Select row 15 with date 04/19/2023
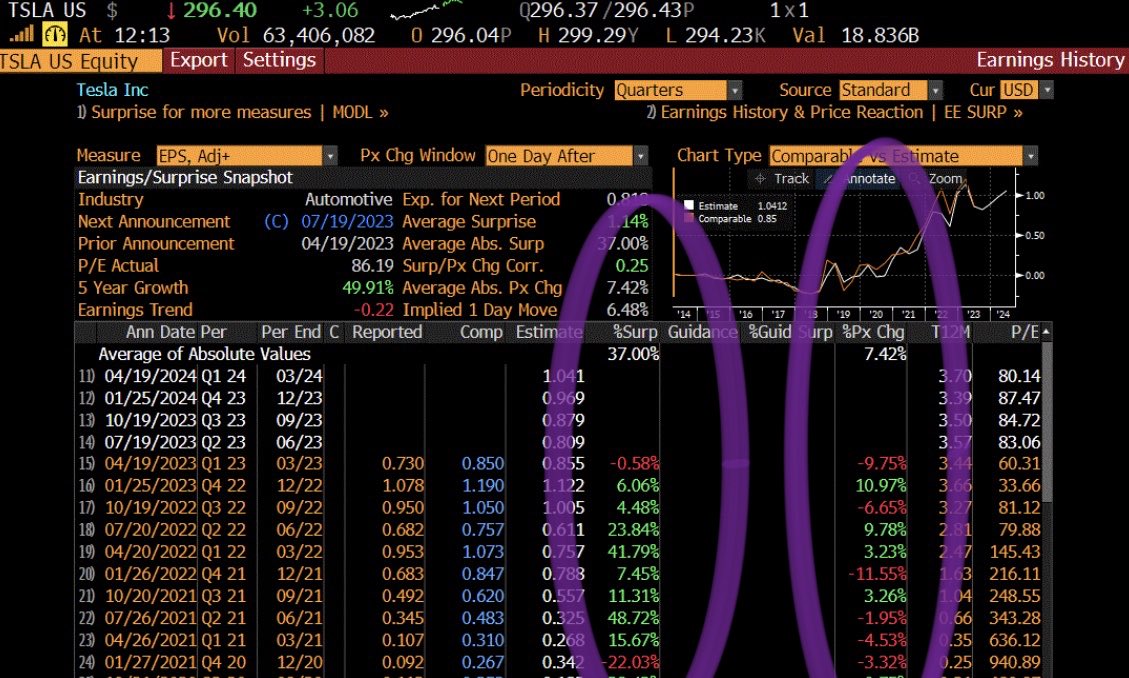This screenshot has height=678, width=1129. 560,464
